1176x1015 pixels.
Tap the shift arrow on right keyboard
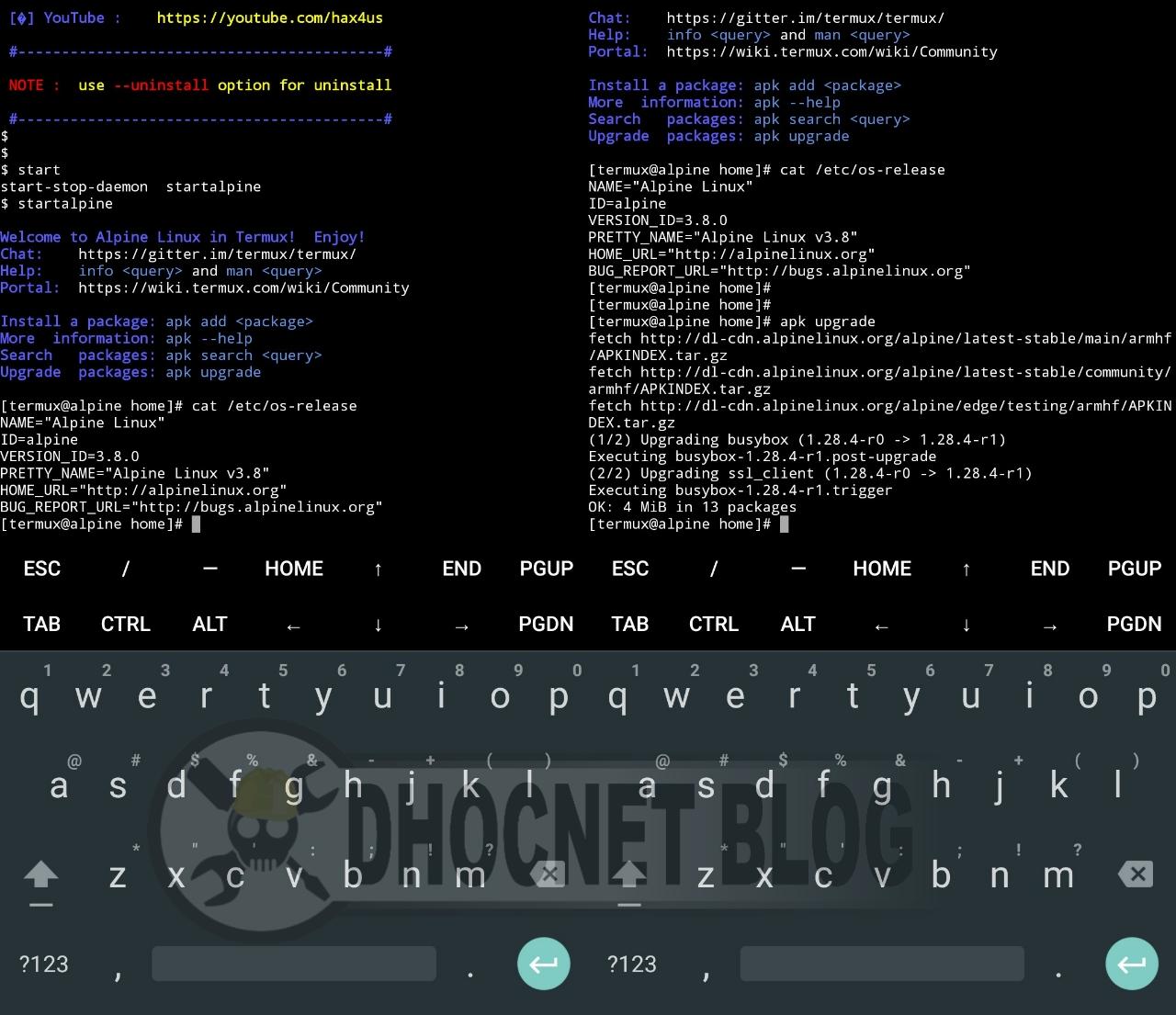[x=629, y=875]
